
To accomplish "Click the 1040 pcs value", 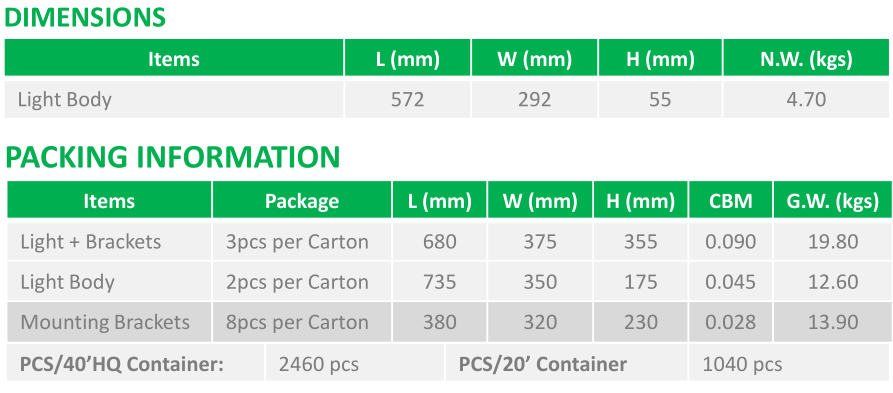I will [743, 364].
